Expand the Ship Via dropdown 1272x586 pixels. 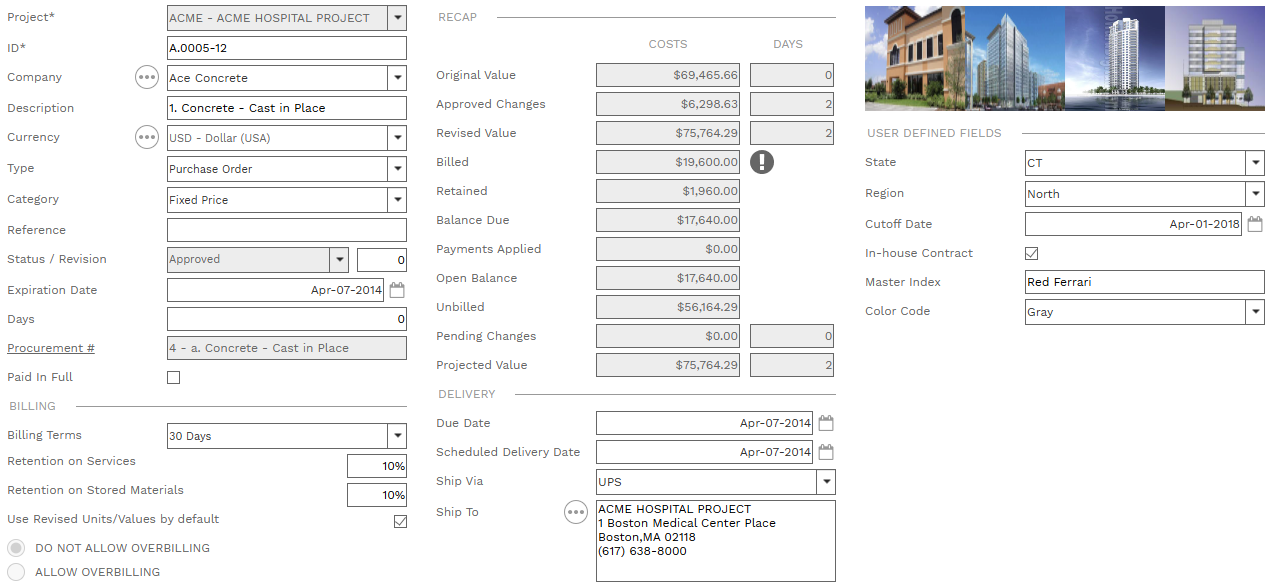(826, 482)
